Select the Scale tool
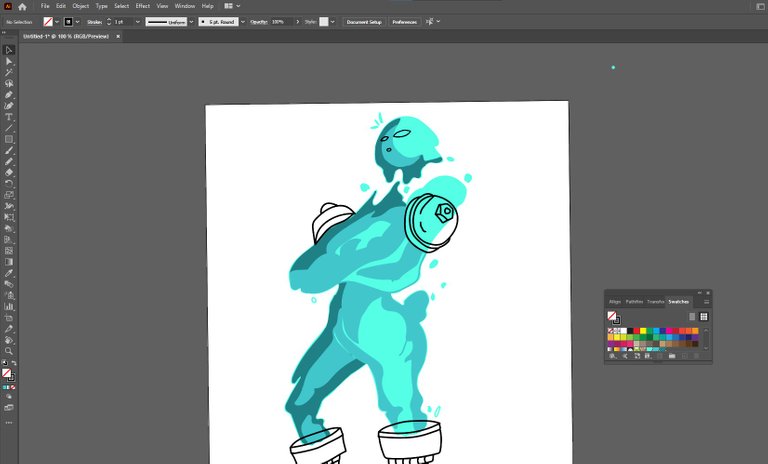The height and width of the screenshot is (464, 768). pyautogui.click(x=9, y=195)
